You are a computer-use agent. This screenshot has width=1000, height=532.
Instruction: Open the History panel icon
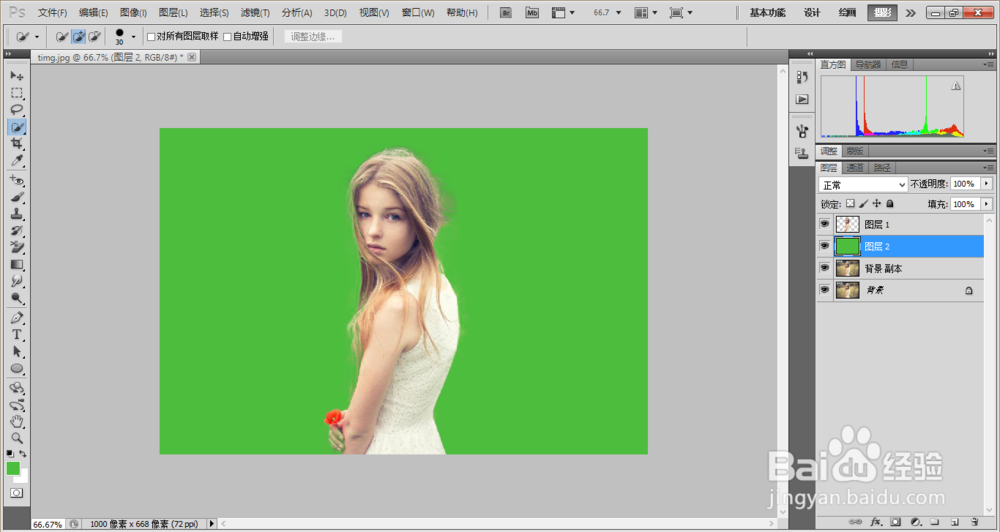802,77
